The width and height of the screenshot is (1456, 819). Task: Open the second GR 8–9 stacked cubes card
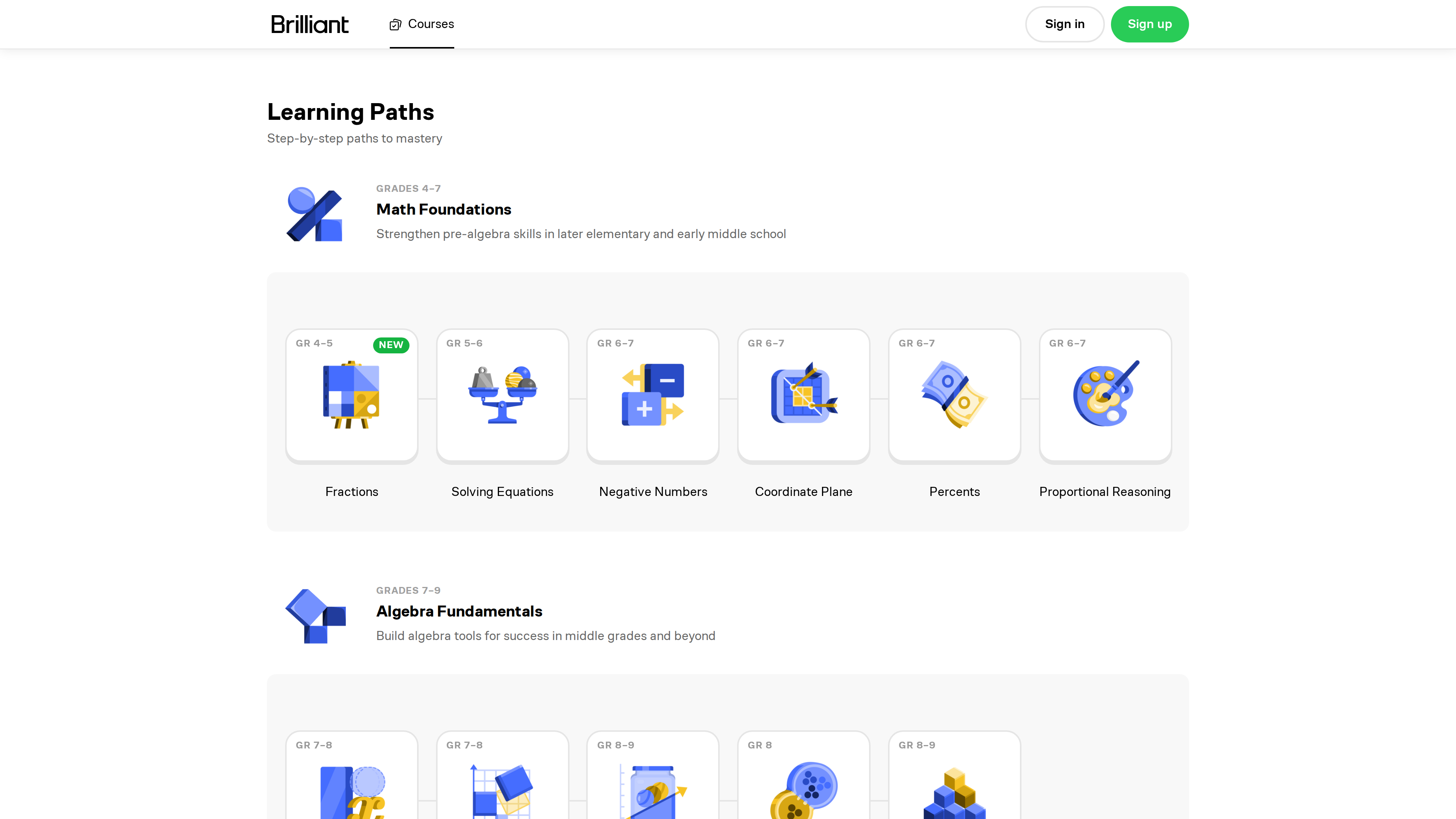[954, 775]
